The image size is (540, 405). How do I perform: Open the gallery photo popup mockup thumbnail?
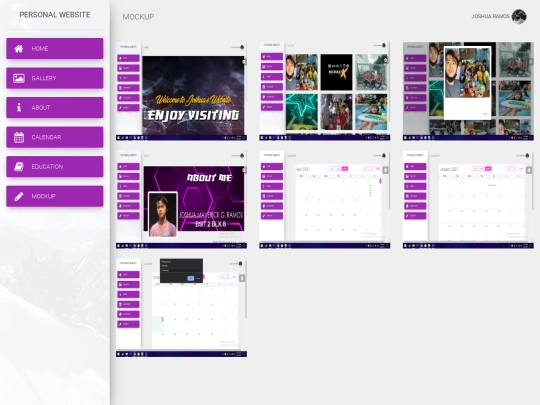pyautogui.click(x=468, y=91)
